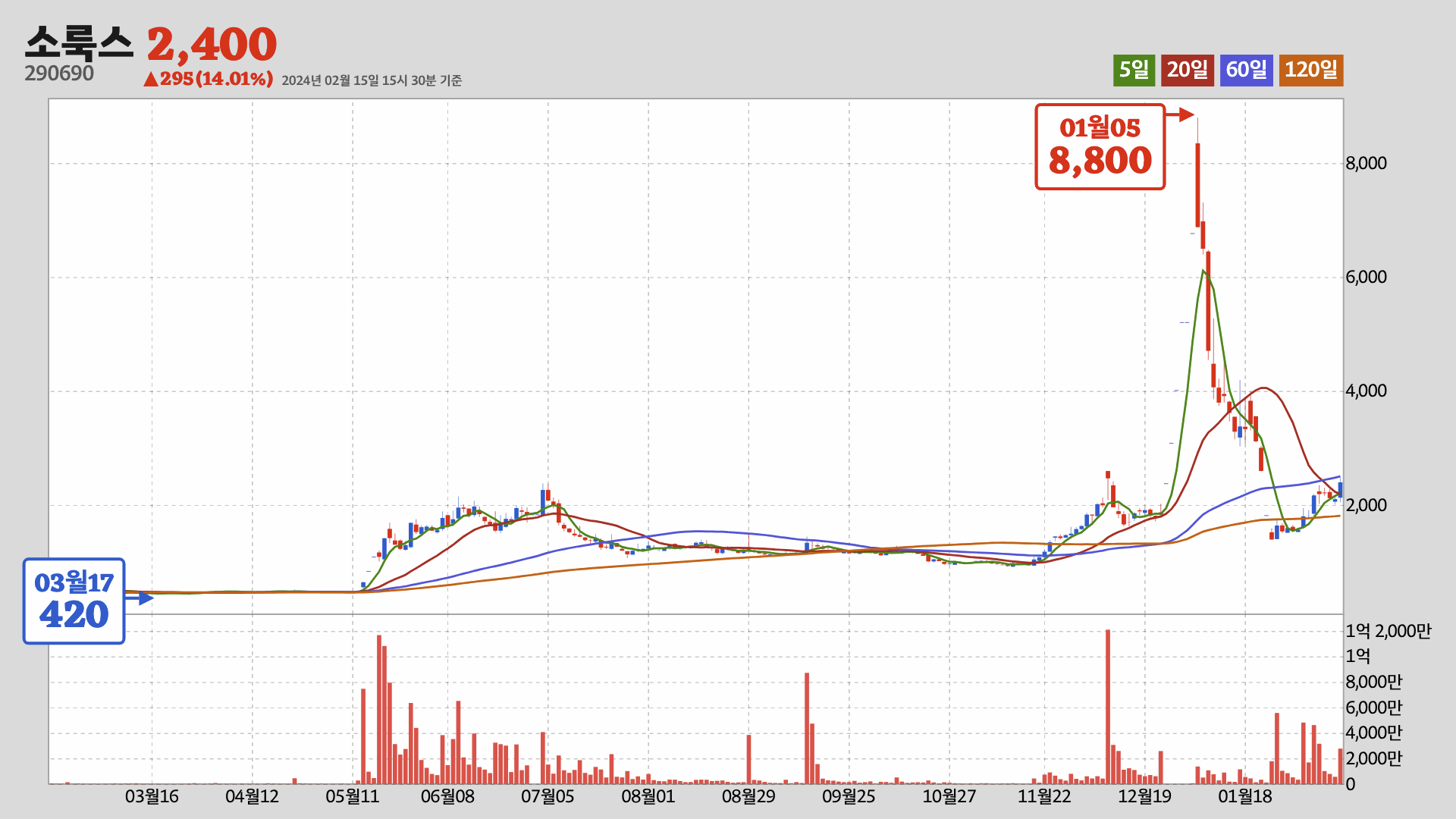Click the 4,000 price axis label

point(1366,391)
